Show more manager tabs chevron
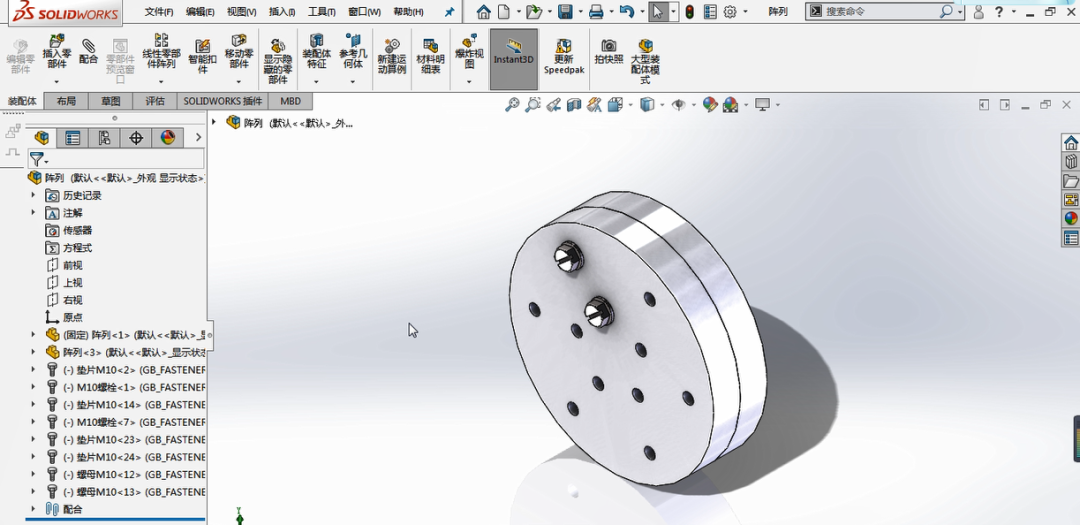 [x=198, y=138]
